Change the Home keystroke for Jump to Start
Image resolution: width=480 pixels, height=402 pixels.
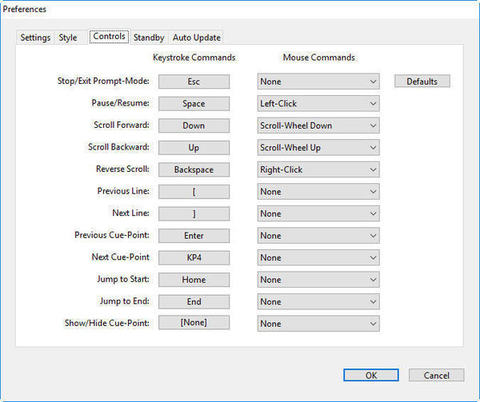tap(194, 280)
